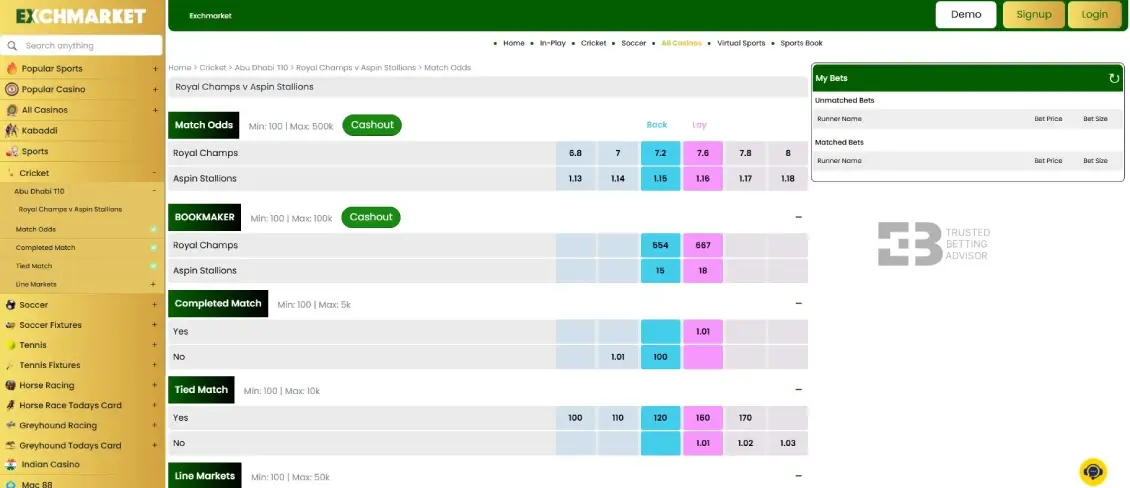This screenshot has width=1130, height=488.
Task: Toggle the Match Odds checkmark in sidebar
Action: click(x=154, y=229)
